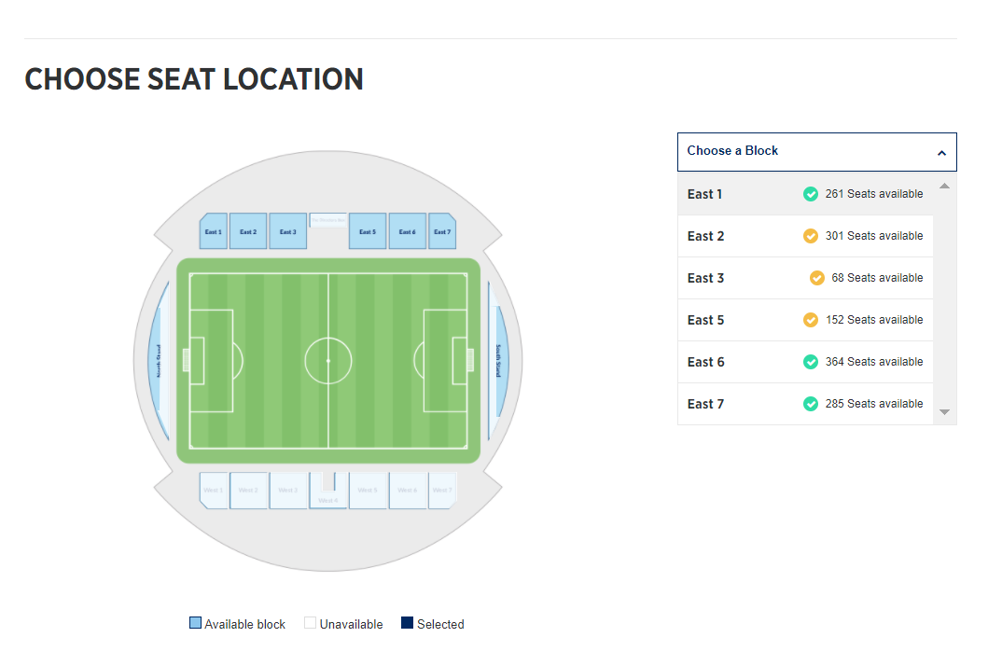Click the green checkmark icon for East 6

click(x=810, y=362)
